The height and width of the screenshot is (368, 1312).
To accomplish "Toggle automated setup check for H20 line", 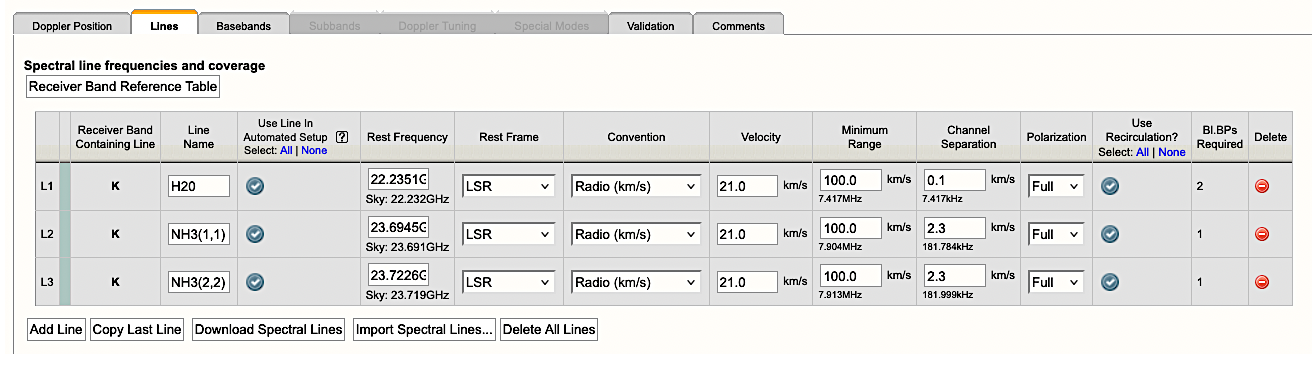I will [255, 186].
